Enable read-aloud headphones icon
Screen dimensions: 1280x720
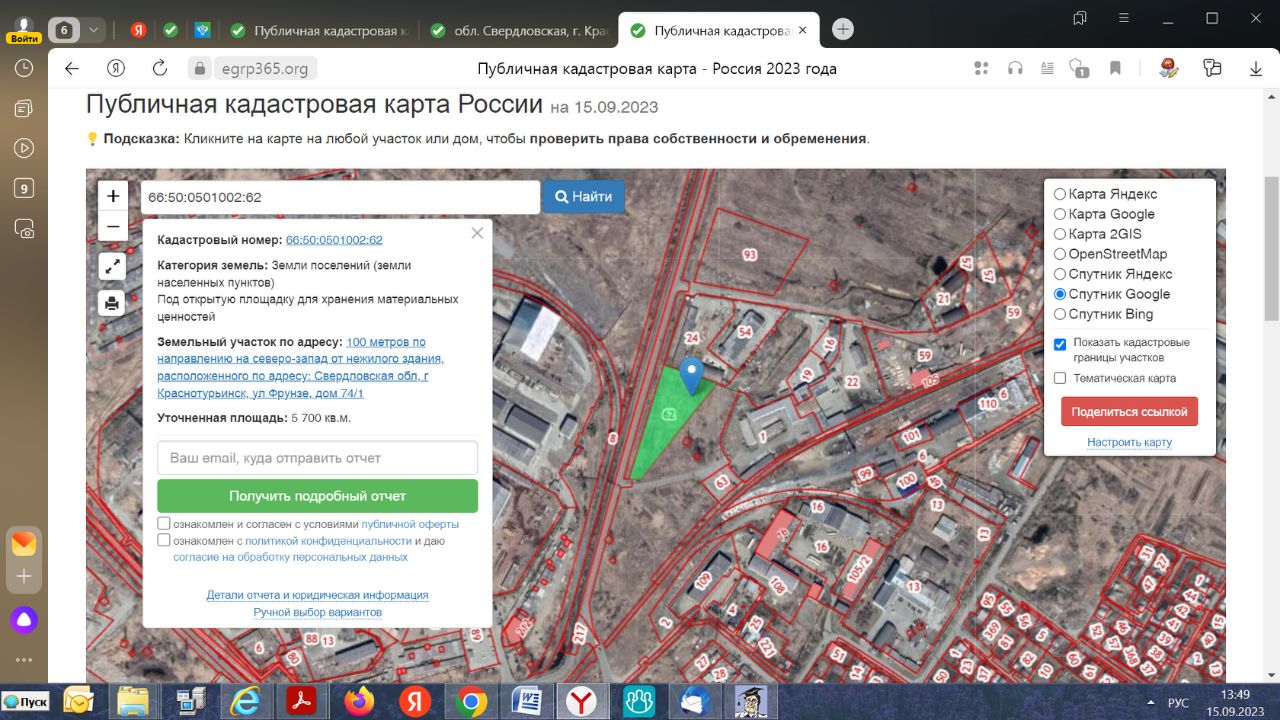(1015, 69)
